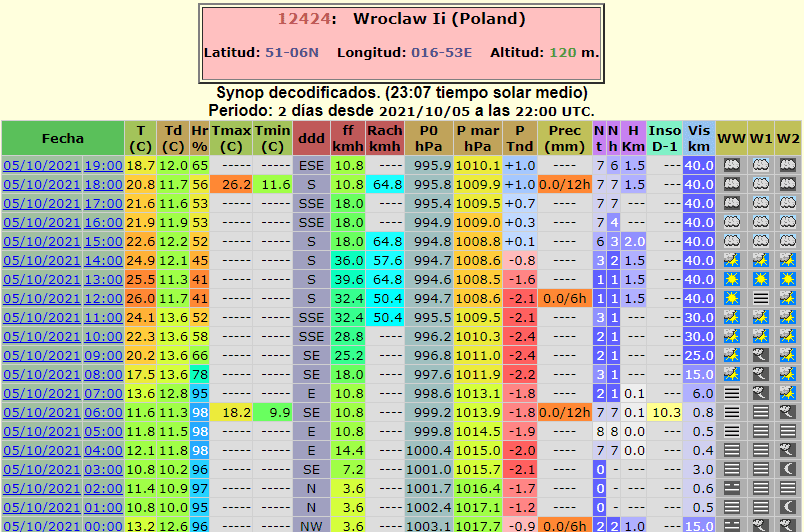Click the wind speed value 39.6

348,279
